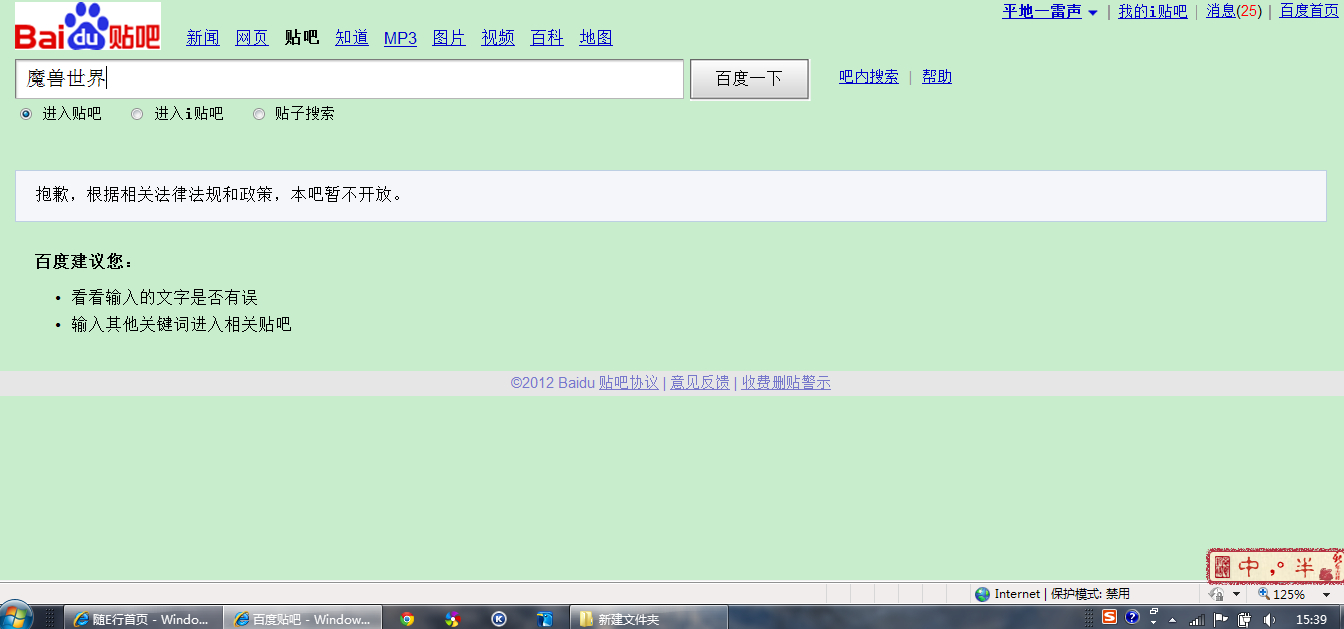1344x629 pixels.
Task: Focus the 魔兽世界 search input field
Action: [349, 79]
